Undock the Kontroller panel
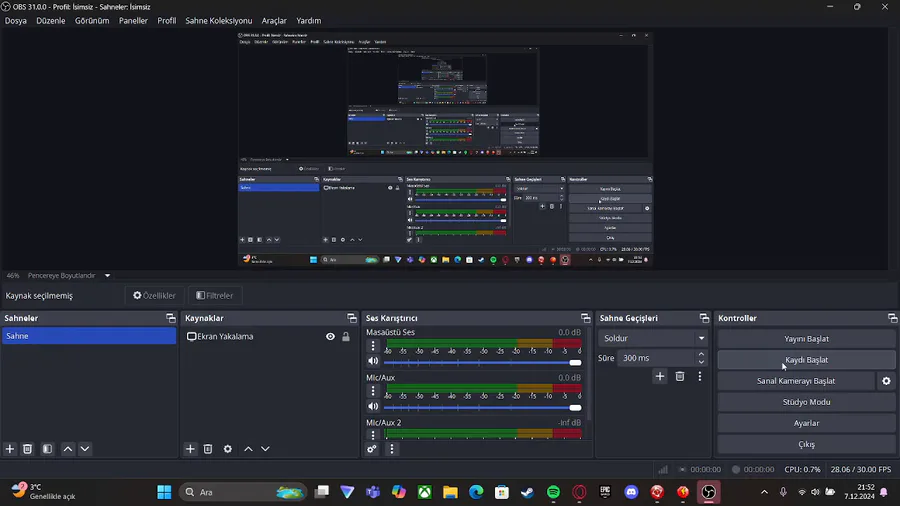Screen dimensions: 900x506 pos(892,318)
